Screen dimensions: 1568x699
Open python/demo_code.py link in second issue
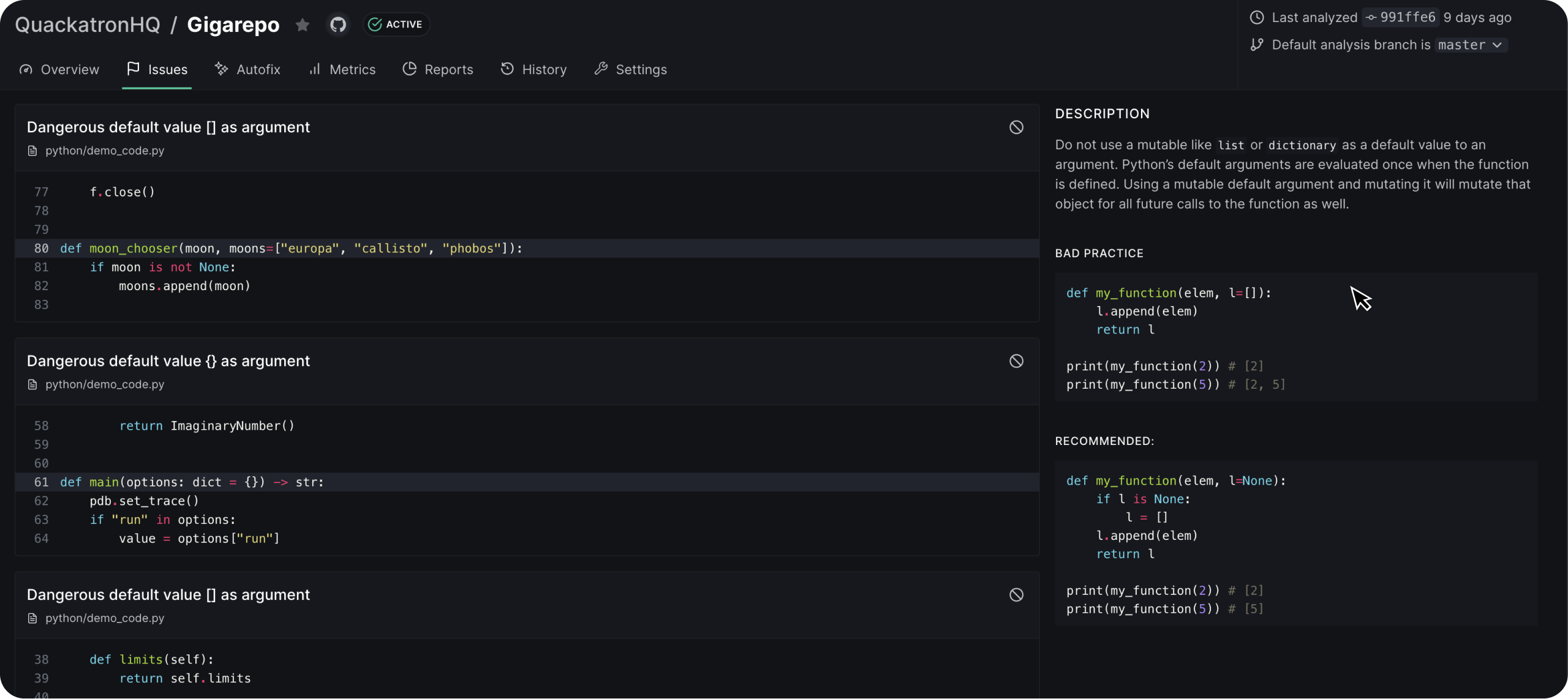(104, 385)
